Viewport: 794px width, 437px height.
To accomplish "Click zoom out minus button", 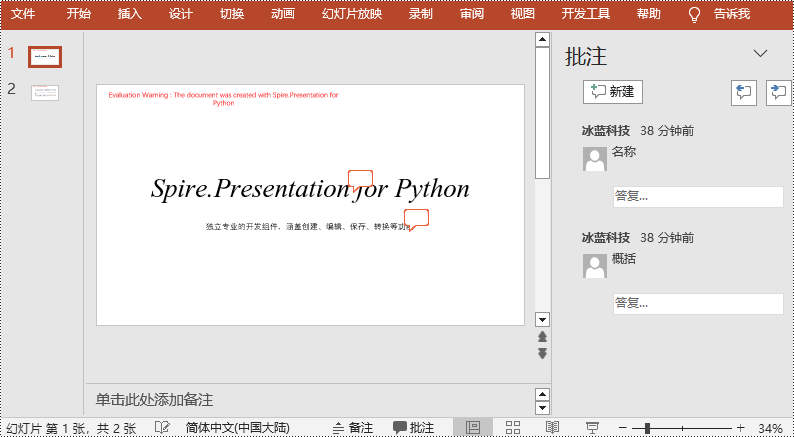I will click(x=623, y=428).
